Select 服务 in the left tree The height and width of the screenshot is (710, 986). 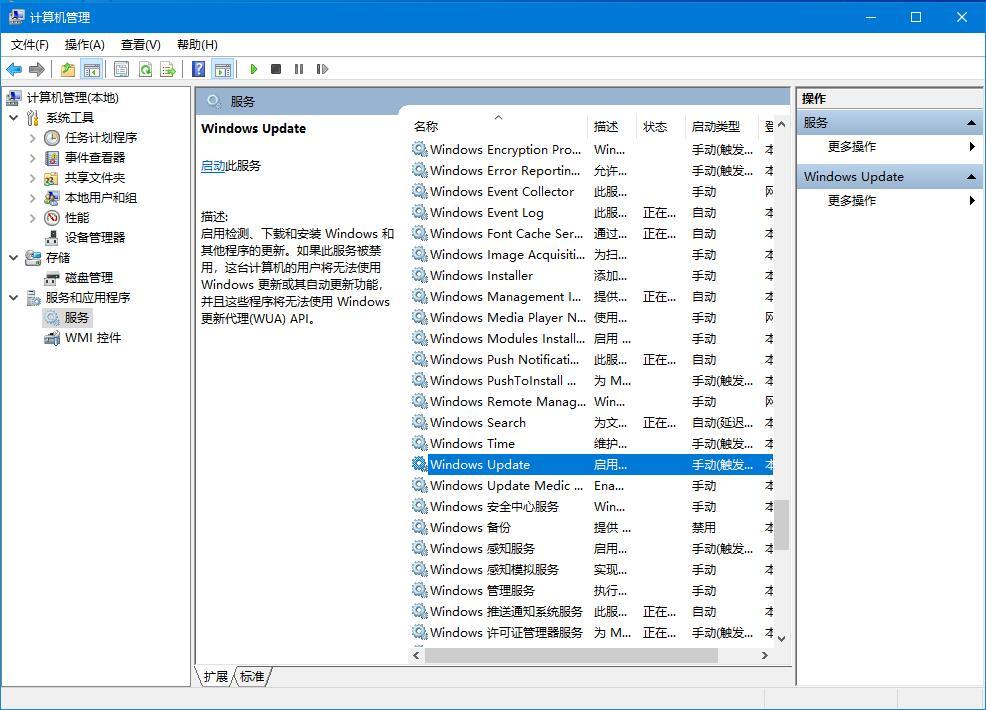click(x=77, y=318)
